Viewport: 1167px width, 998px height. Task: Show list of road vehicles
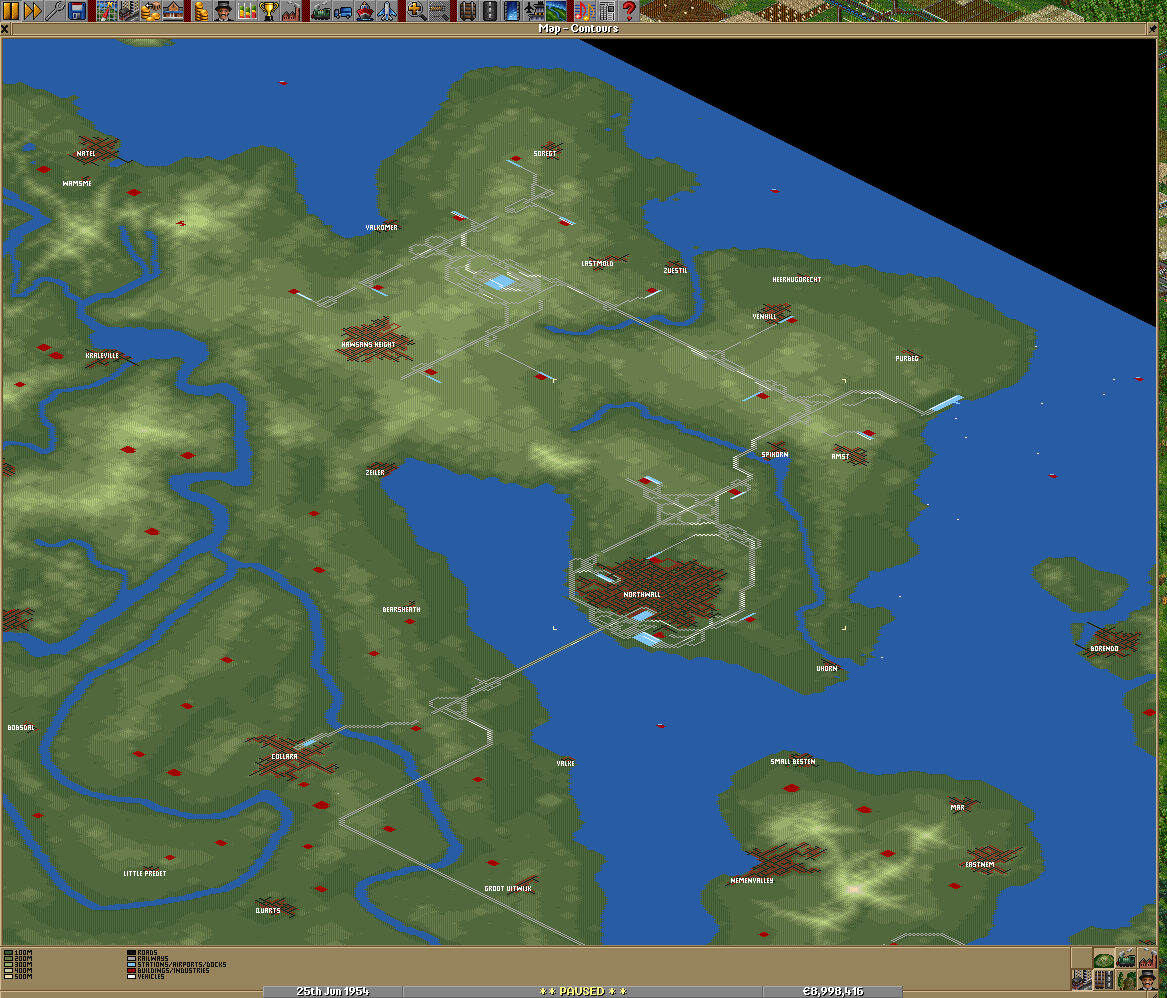(x=343, y=10)
